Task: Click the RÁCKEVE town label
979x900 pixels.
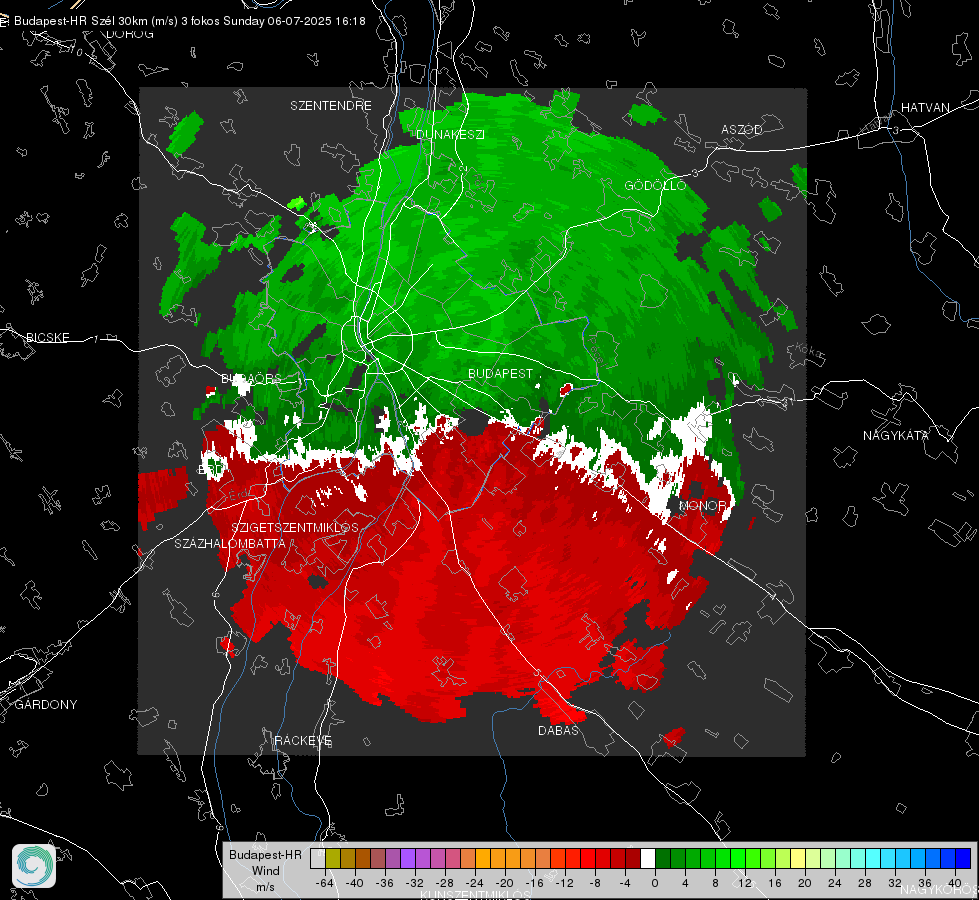Action: 303,741
